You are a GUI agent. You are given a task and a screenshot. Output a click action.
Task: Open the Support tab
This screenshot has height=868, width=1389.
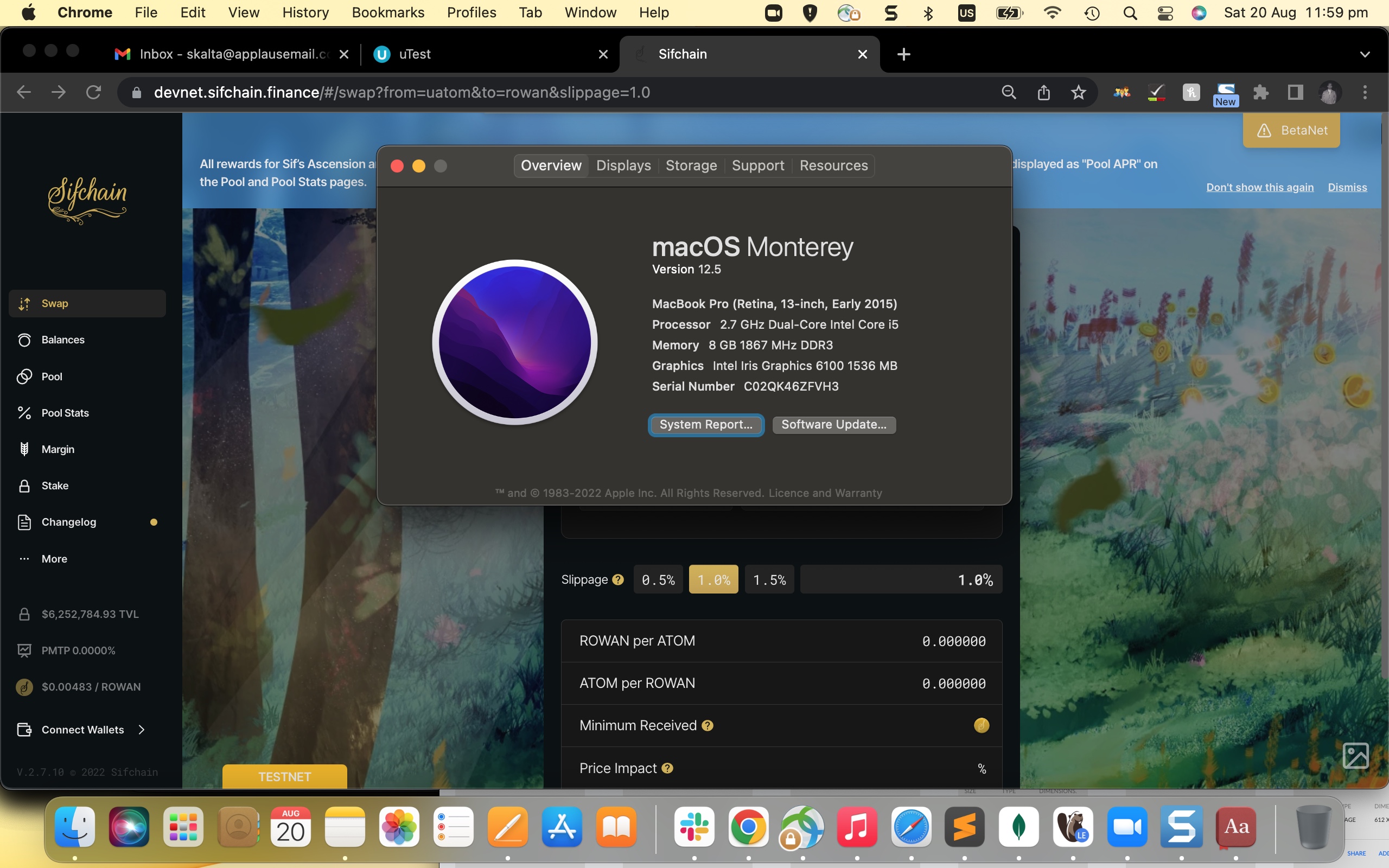tap(757, 165)
